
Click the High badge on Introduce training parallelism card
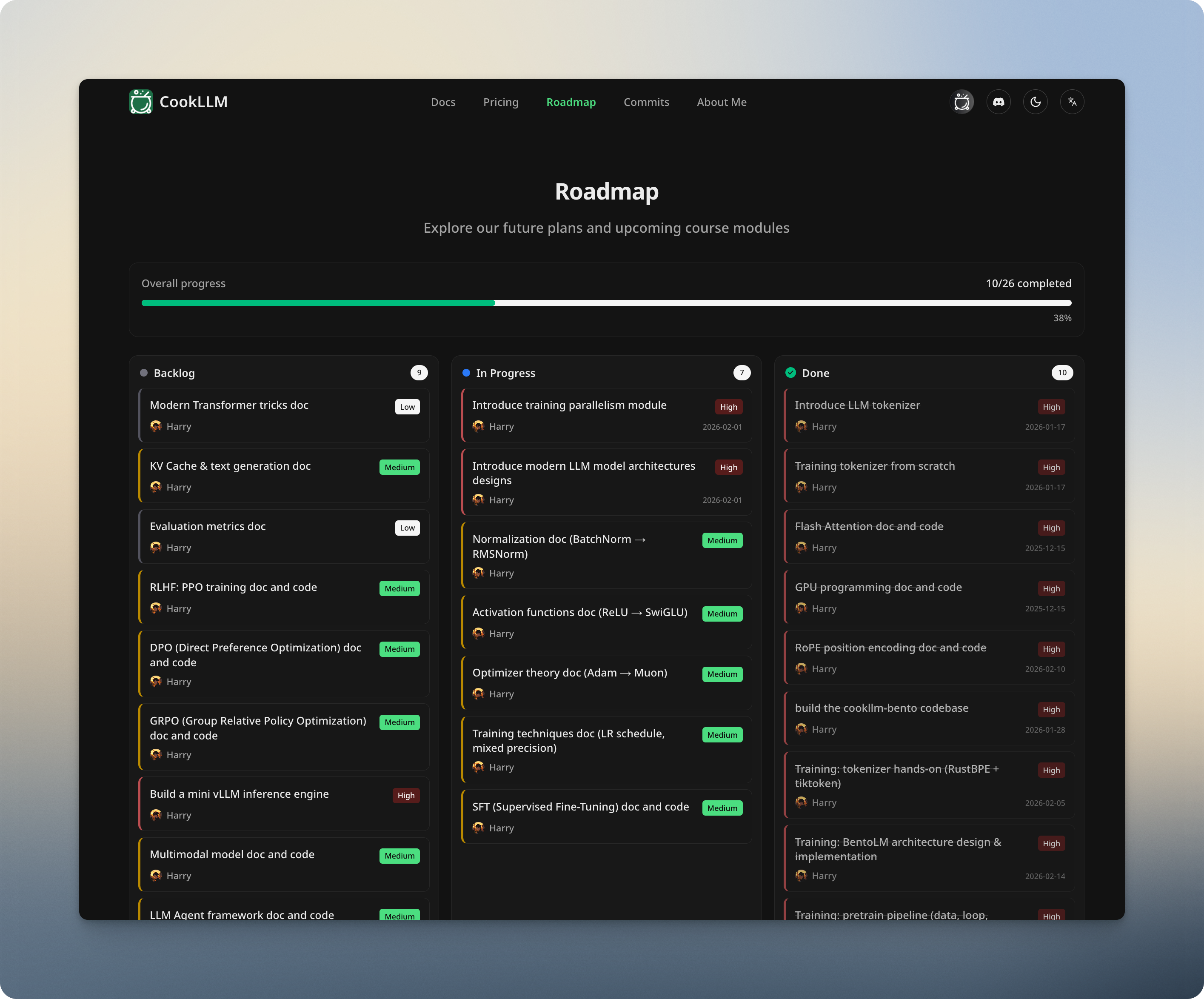(728, 407)
